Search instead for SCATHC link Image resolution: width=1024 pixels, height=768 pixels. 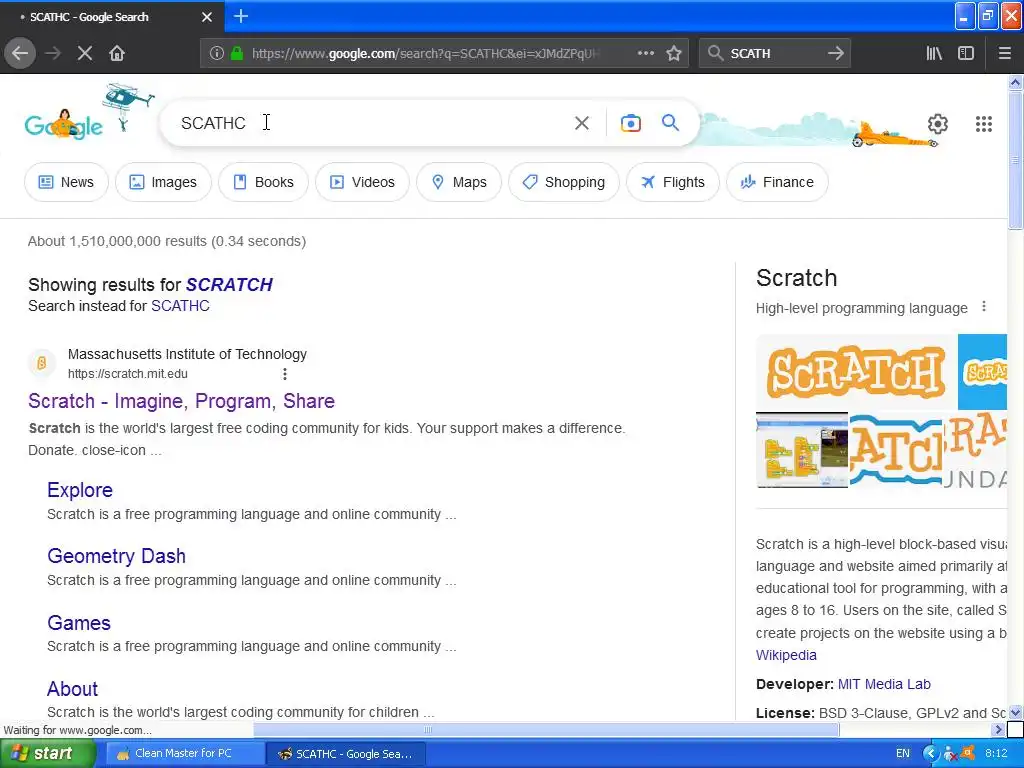click(x=180, y=306)
